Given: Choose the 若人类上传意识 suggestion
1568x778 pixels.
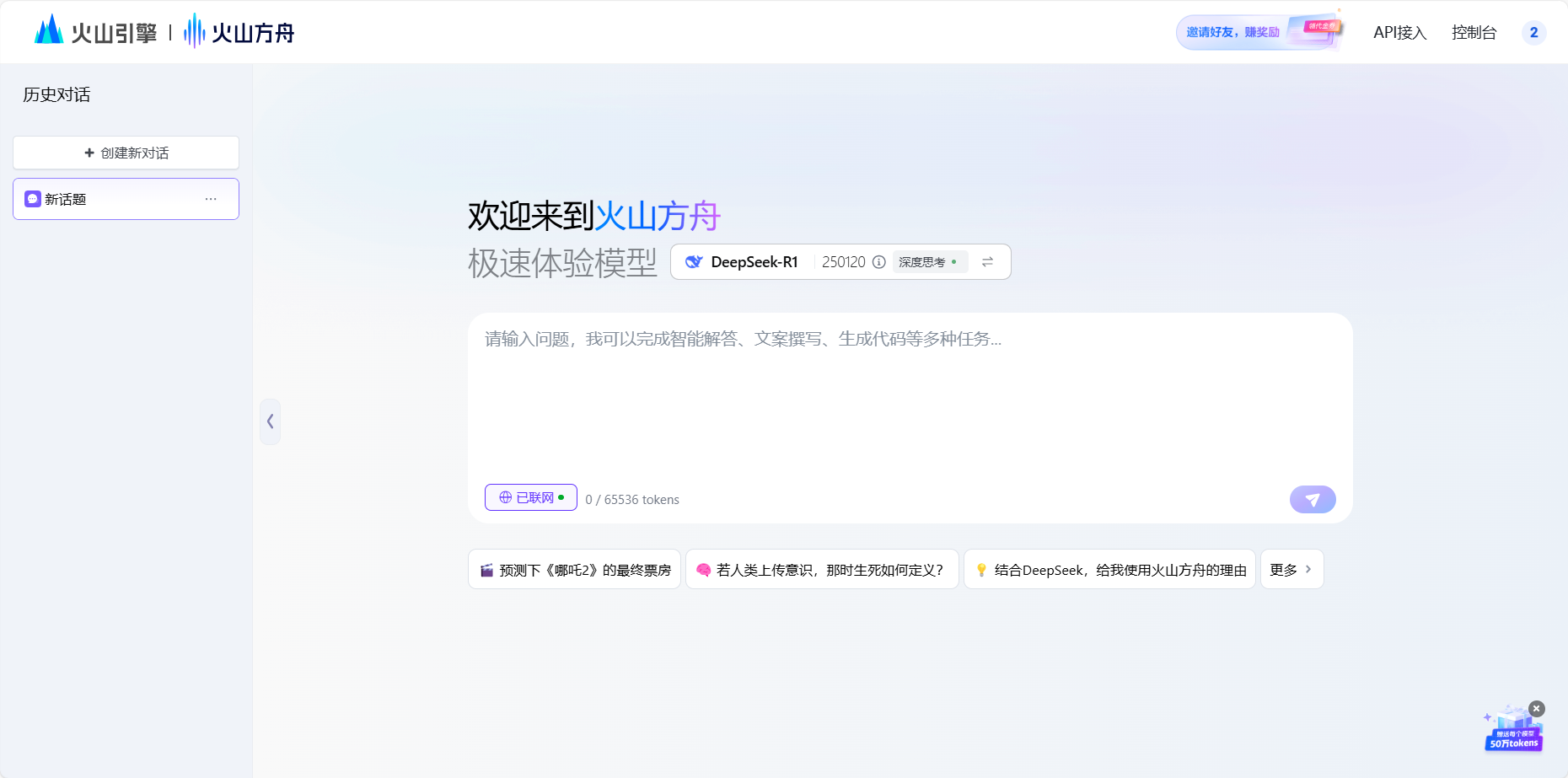Looking at the screenshot, I should [x=822, y=570].
